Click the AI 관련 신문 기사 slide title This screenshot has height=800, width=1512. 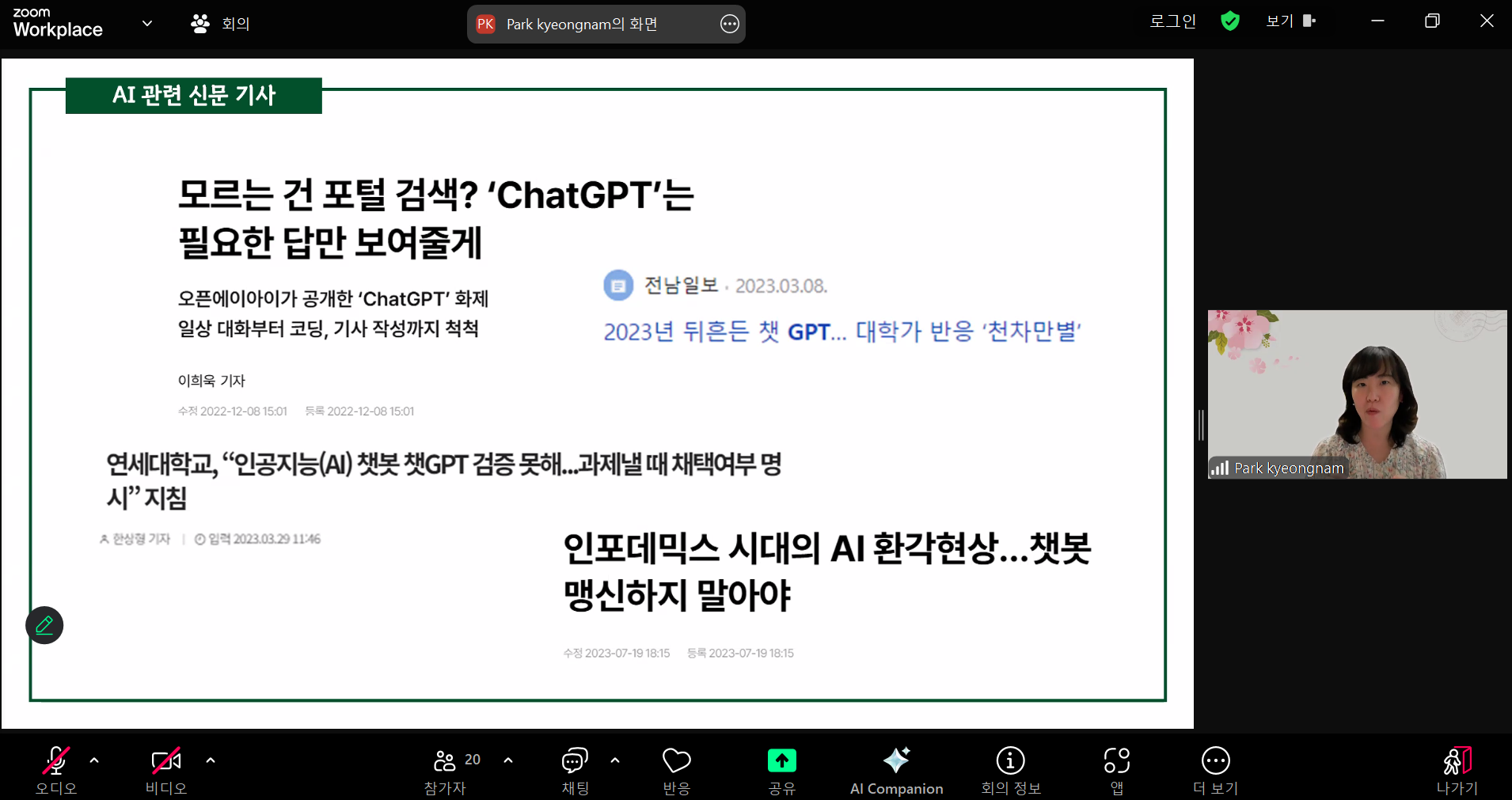(194, 95)
